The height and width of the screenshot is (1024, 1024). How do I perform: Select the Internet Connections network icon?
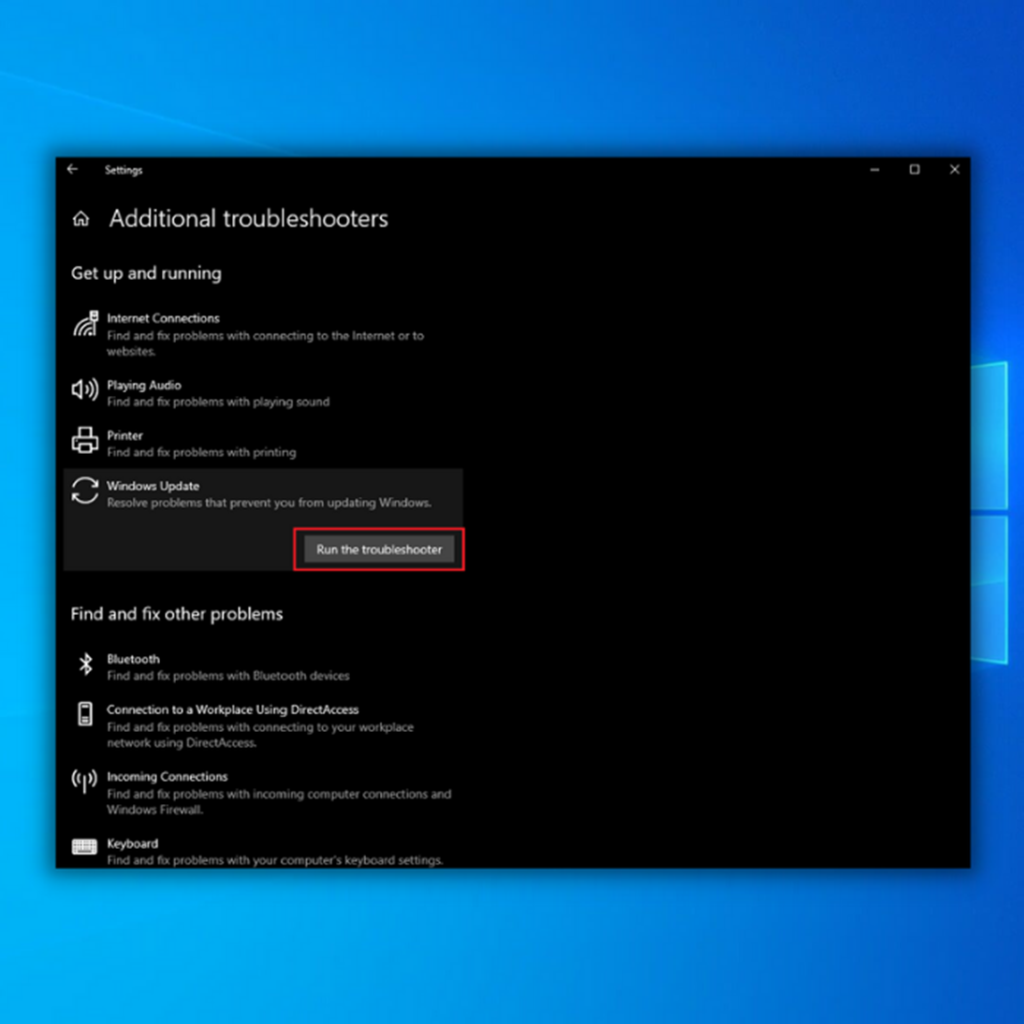(x=86, y=324)
